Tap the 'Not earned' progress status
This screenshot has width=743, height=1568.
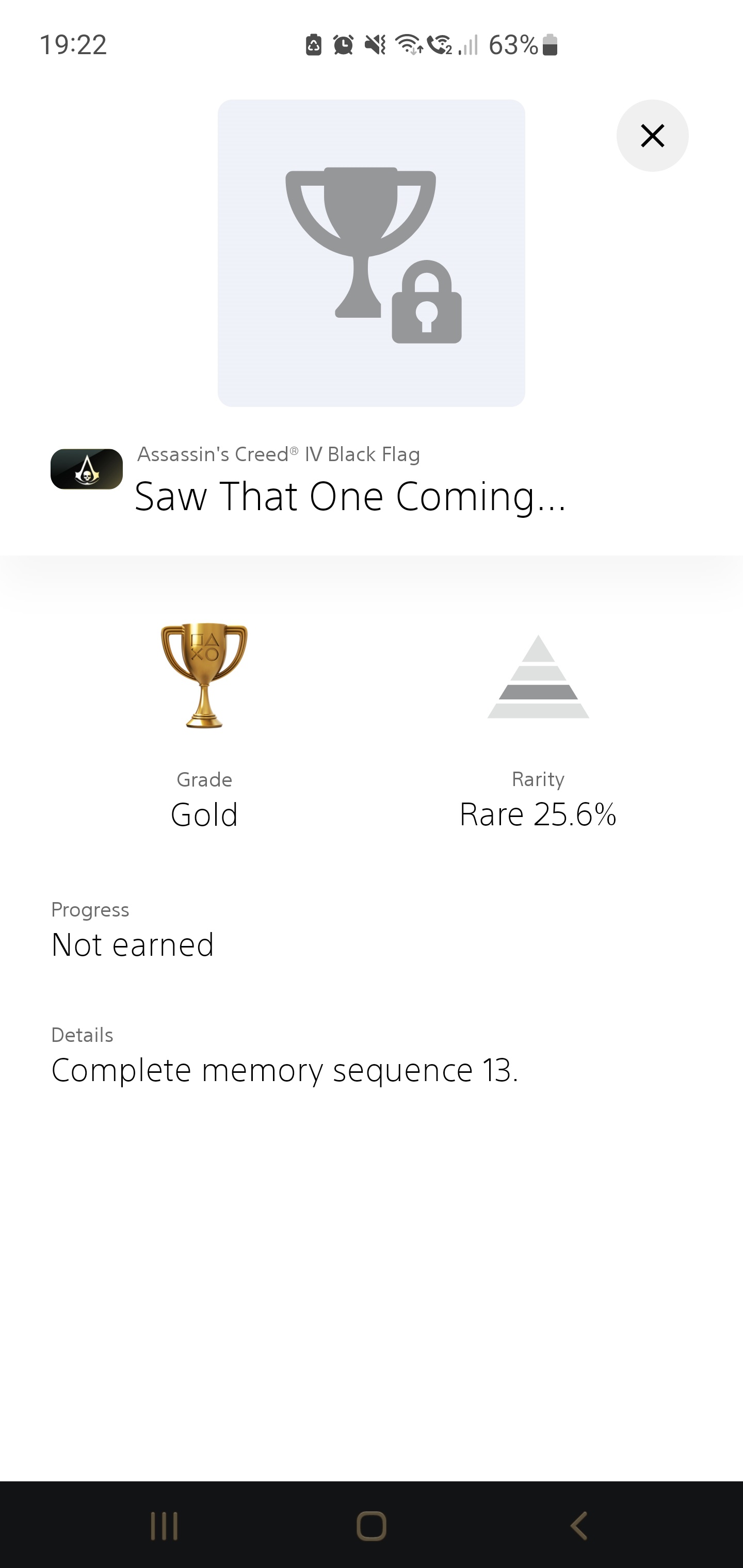(x=133, y=945)
